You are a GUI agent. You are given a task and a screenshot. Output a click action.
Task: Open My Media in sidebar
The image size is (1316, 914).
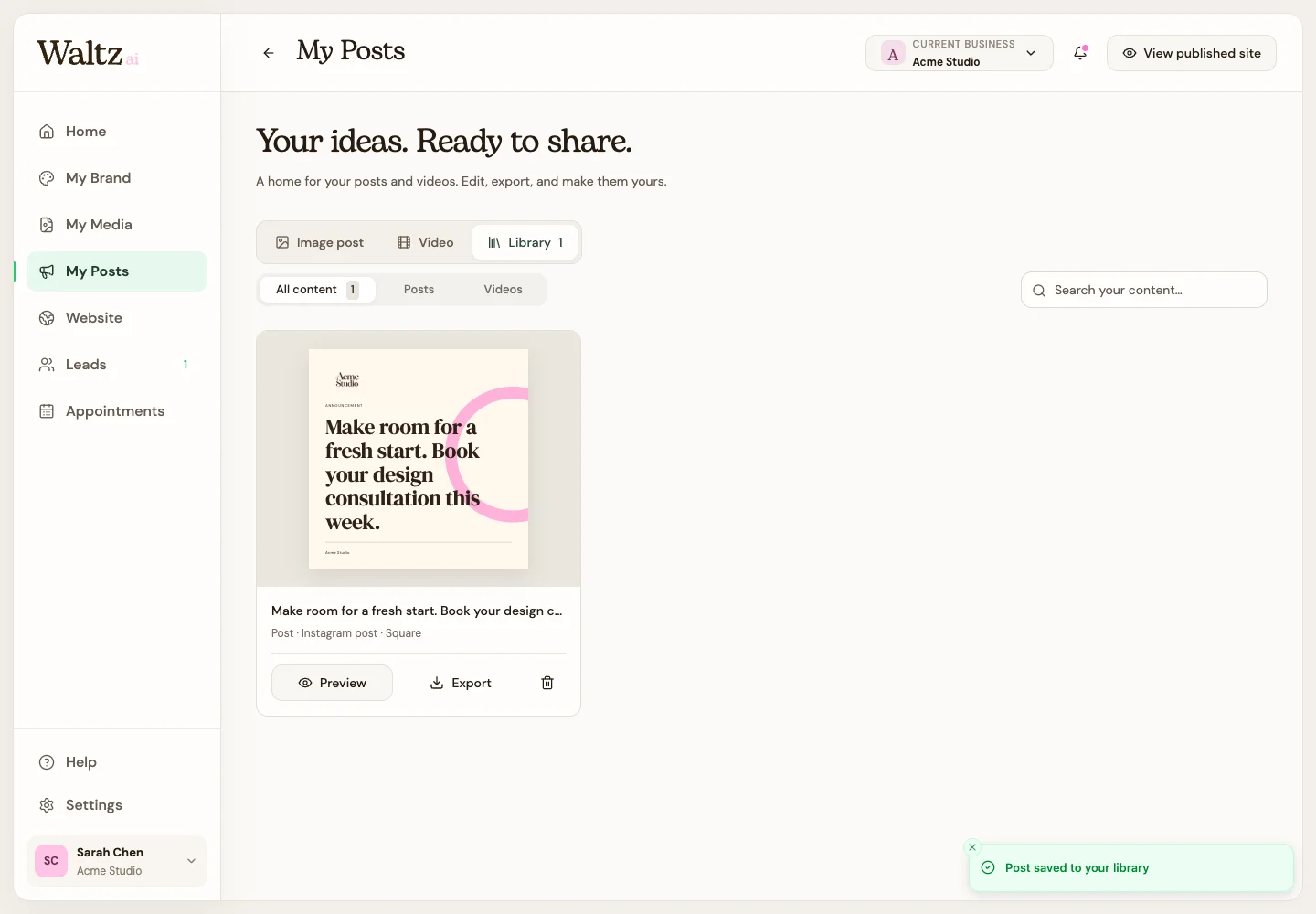(x=117, y=225)
